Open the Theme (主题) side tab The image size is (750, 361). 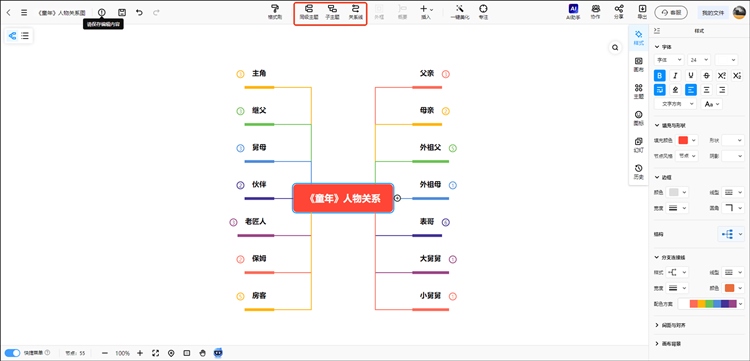point(638,91)
